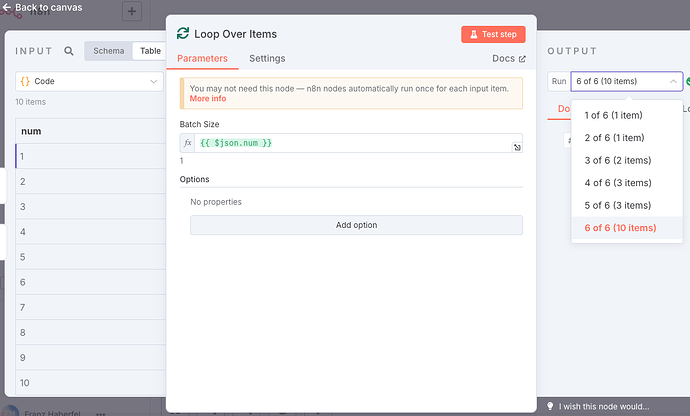The width and height of the screenshot is (690, 416).
Task: Click the Test step button
Action: click(493, 34)
